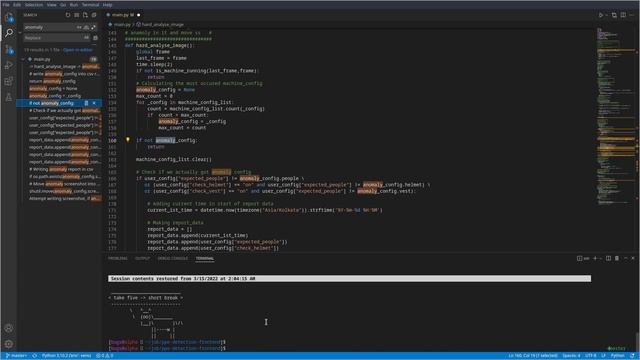Click the Open in editor link
This screenshot has height=360, width=640.
(x=78, y=50)
